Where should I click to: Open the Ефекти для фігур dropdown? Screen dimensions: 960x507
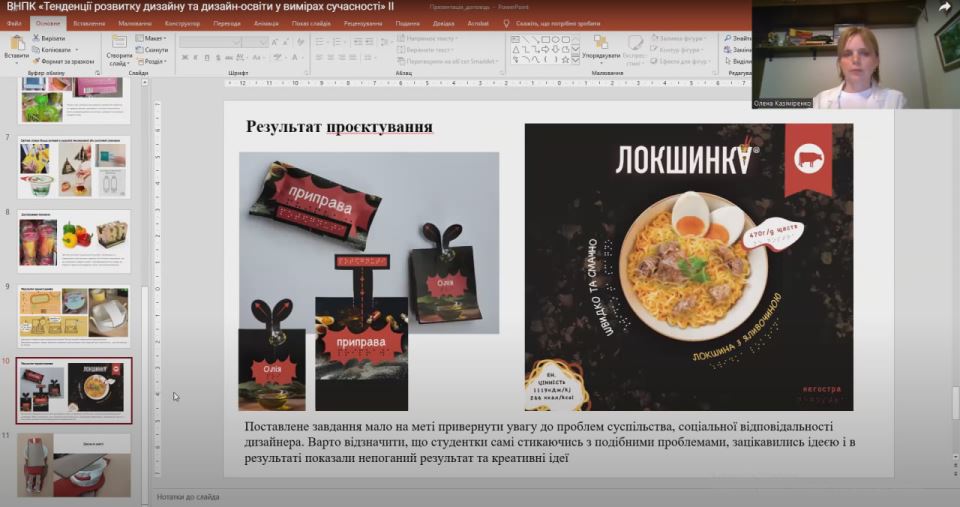coord(681,61)
